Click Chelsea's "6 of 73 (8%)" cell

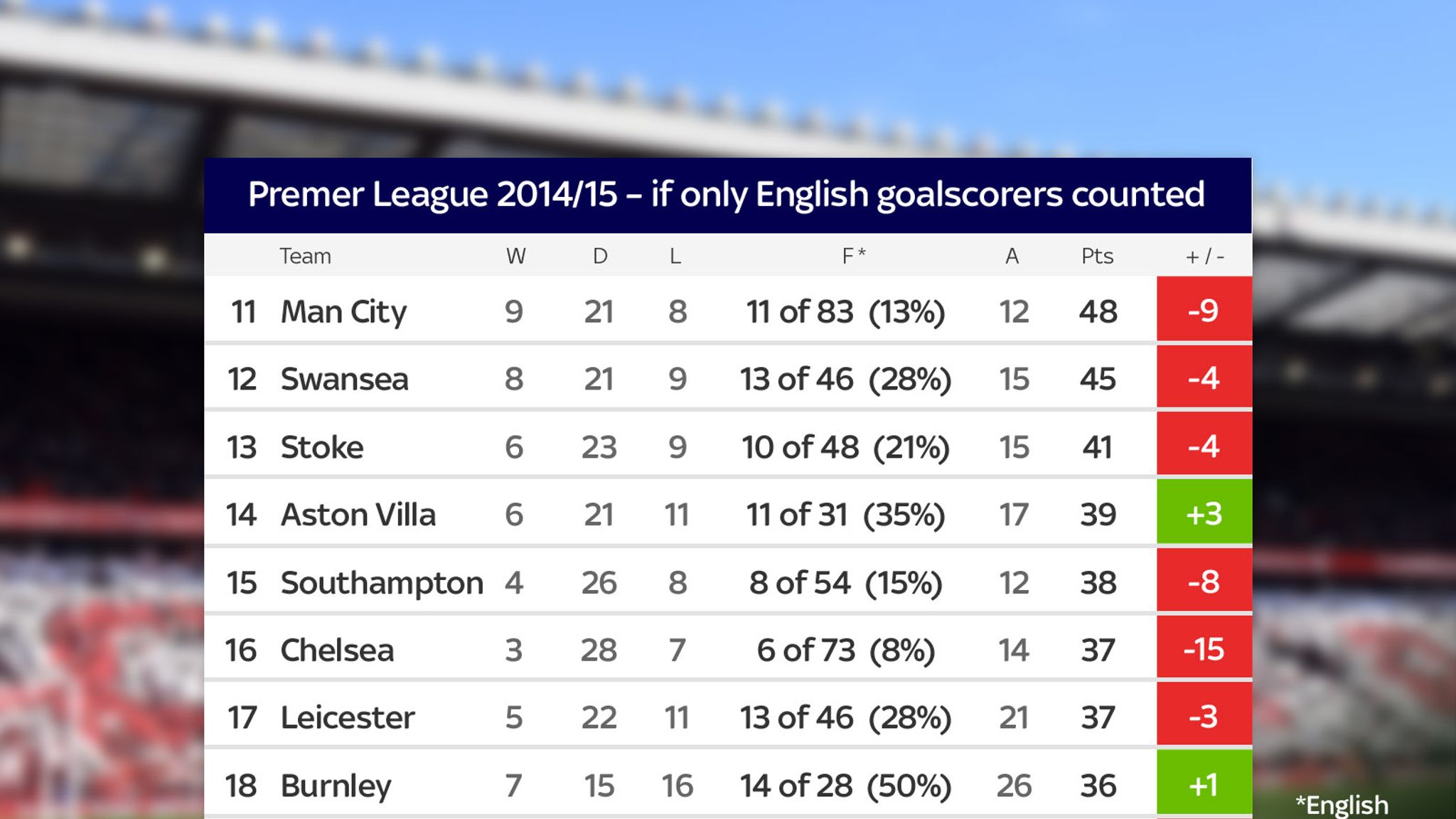845,650
